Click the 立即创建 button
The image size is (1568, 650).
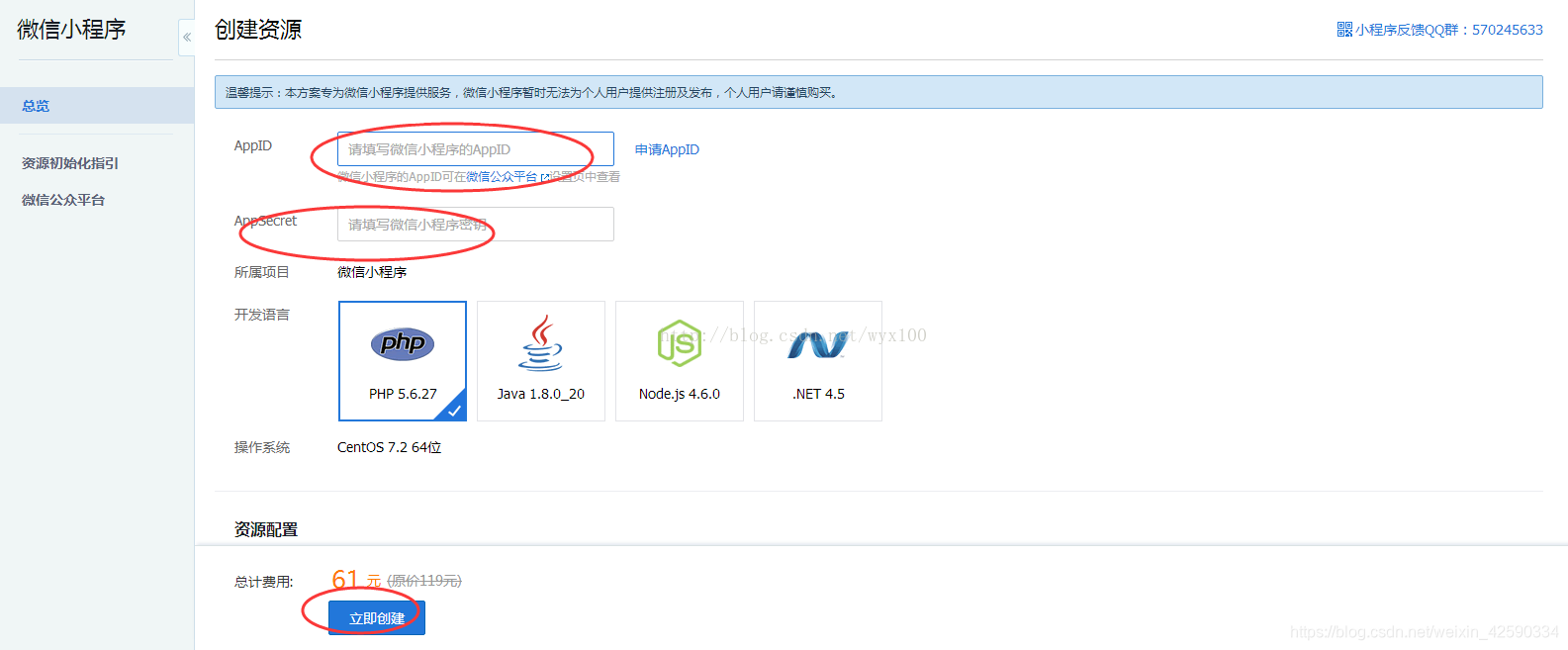[x=377, y=618]
